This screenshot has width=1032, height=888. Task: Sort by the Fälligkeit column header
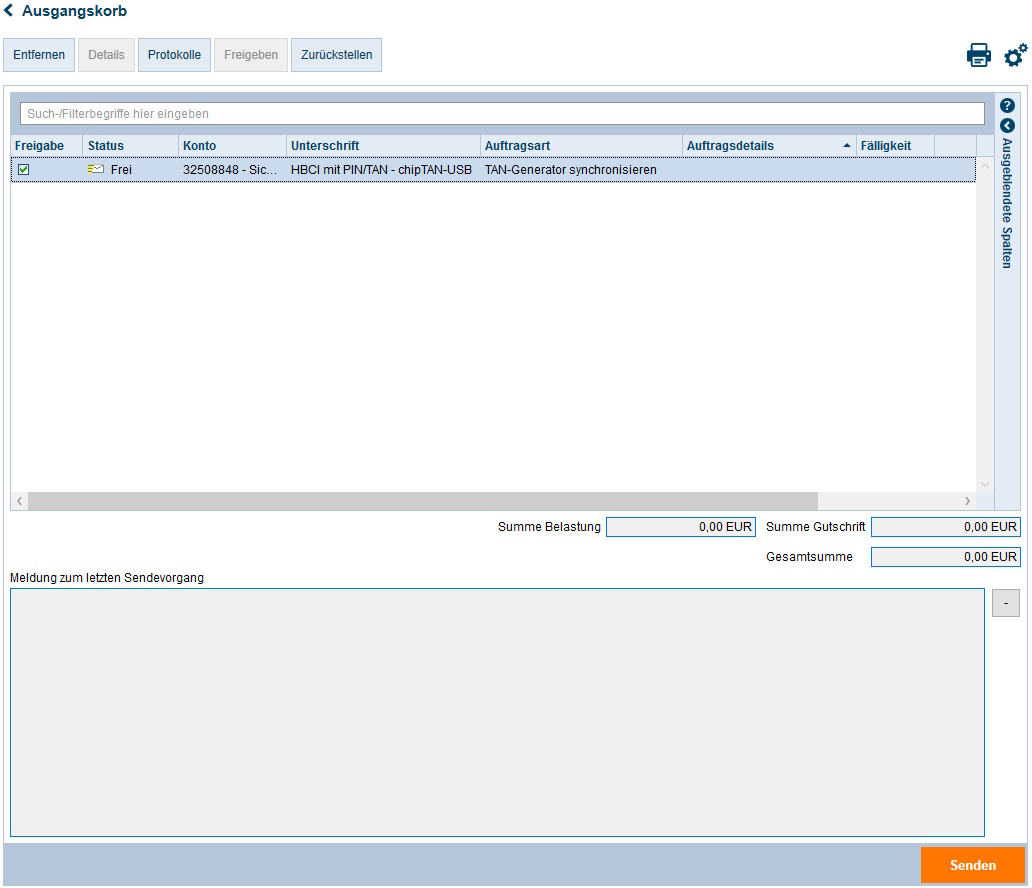tap(894, 145)
